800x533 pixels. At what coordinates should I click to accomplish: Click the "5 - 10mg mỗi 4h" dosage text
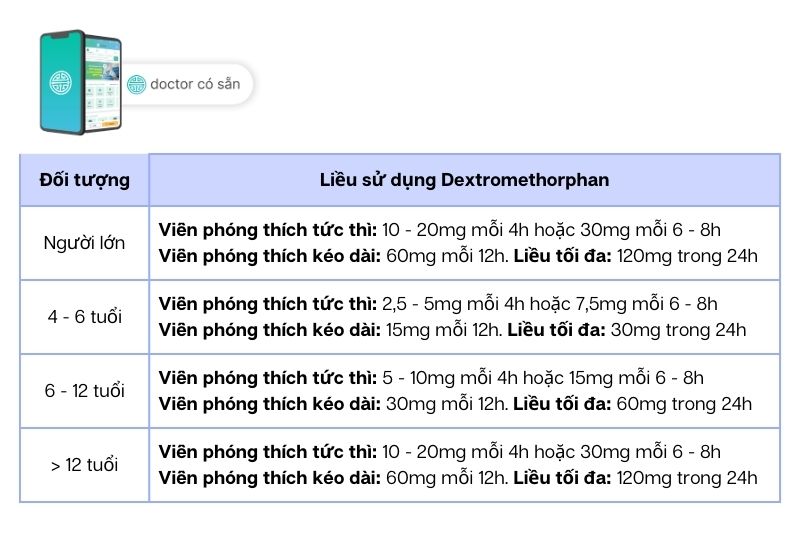click(444, 378)
